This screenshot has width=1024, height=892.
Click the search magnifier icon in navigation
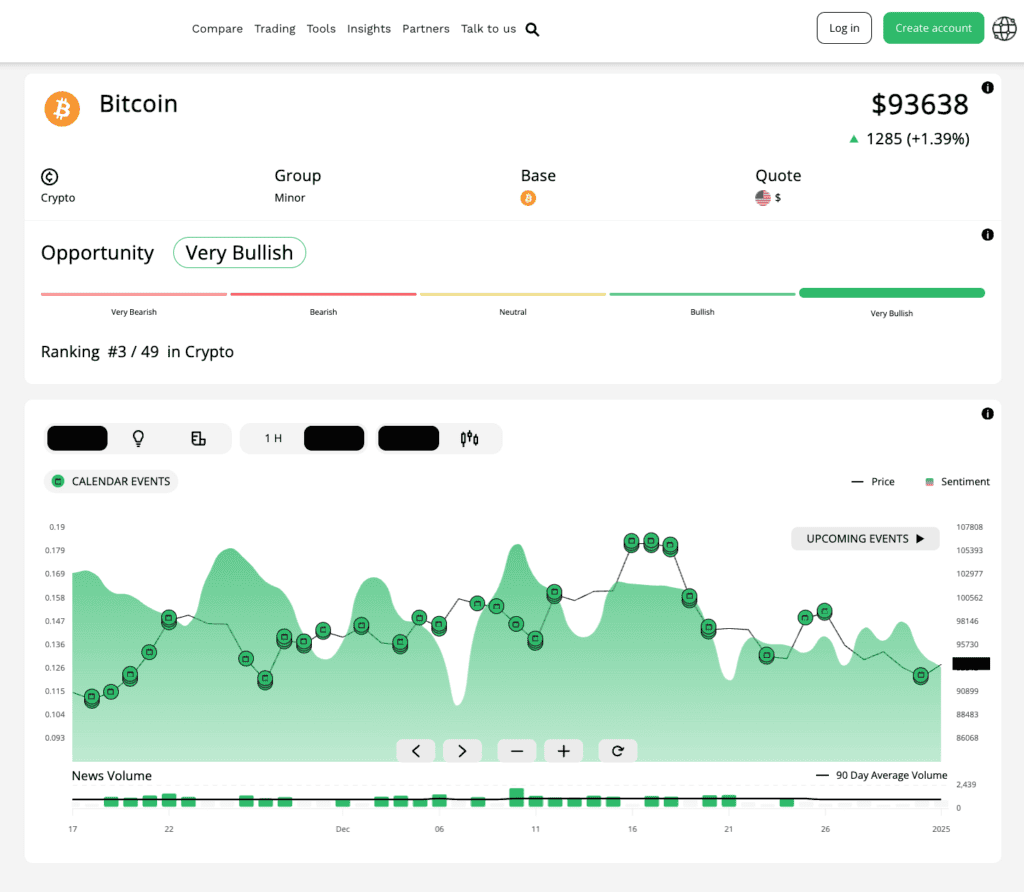532,29
